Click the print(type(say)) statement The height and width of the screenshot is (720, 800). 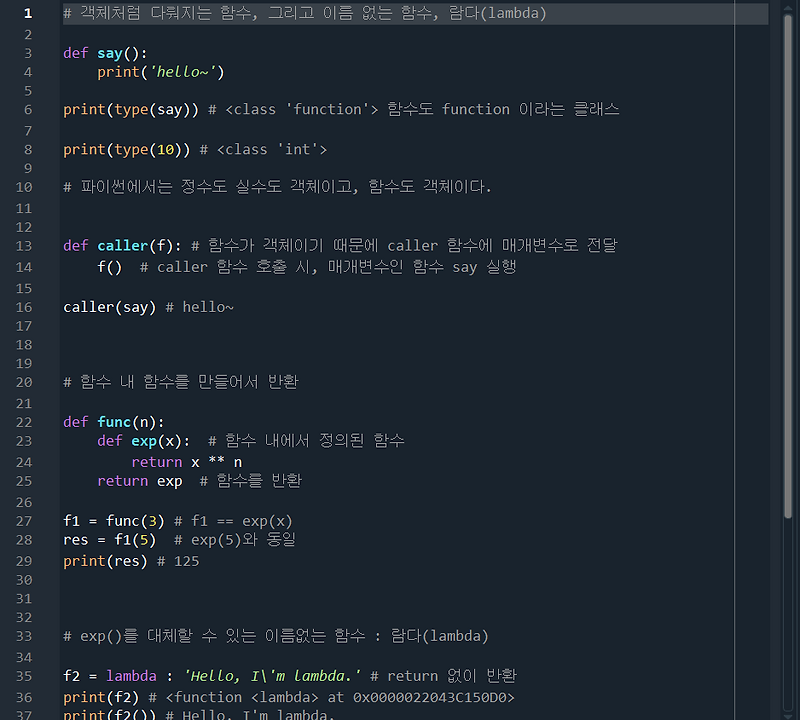(x=131, y=110)
